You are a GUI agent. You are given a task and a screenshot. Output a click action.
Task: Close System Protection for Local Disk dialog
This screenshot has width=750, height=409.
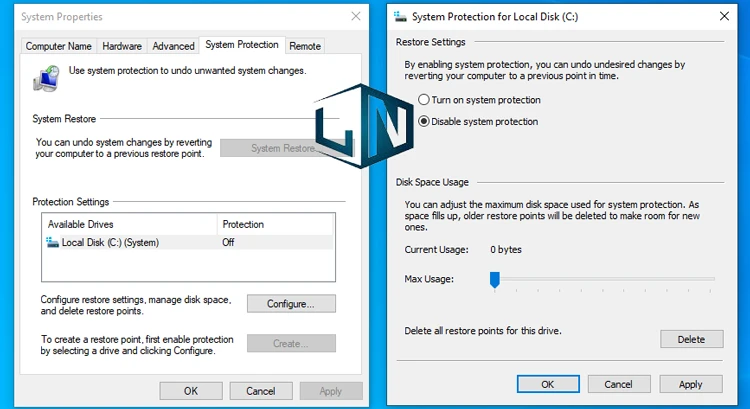(x=724, y=16)
